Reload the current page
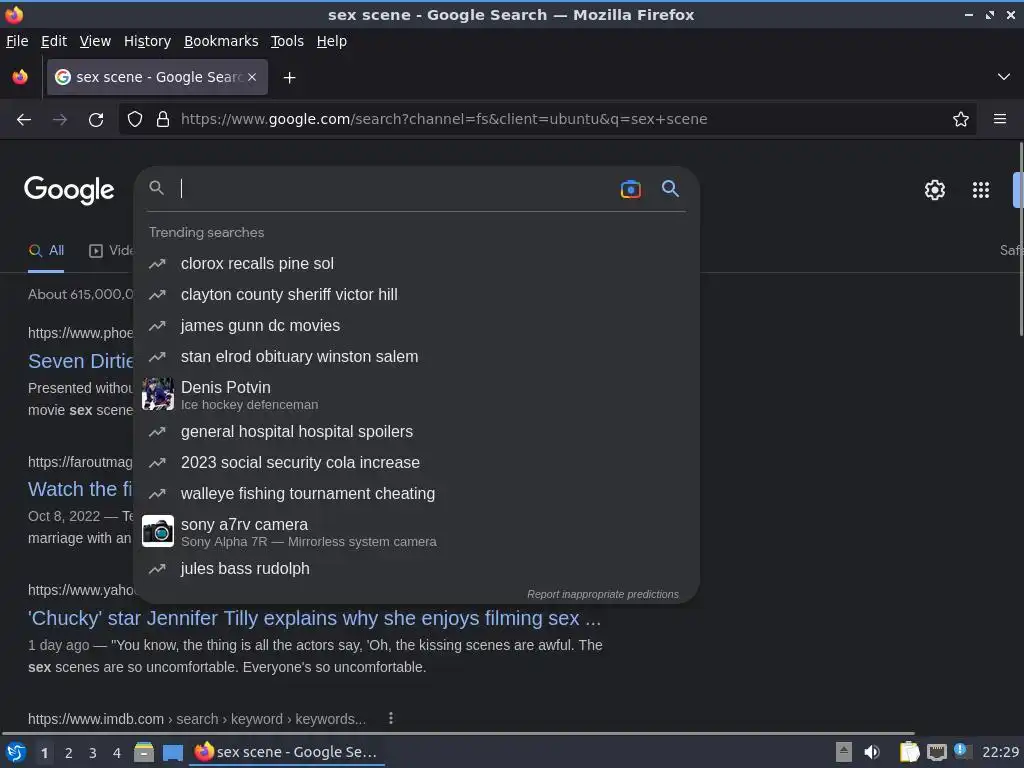 tap(96, 120)
